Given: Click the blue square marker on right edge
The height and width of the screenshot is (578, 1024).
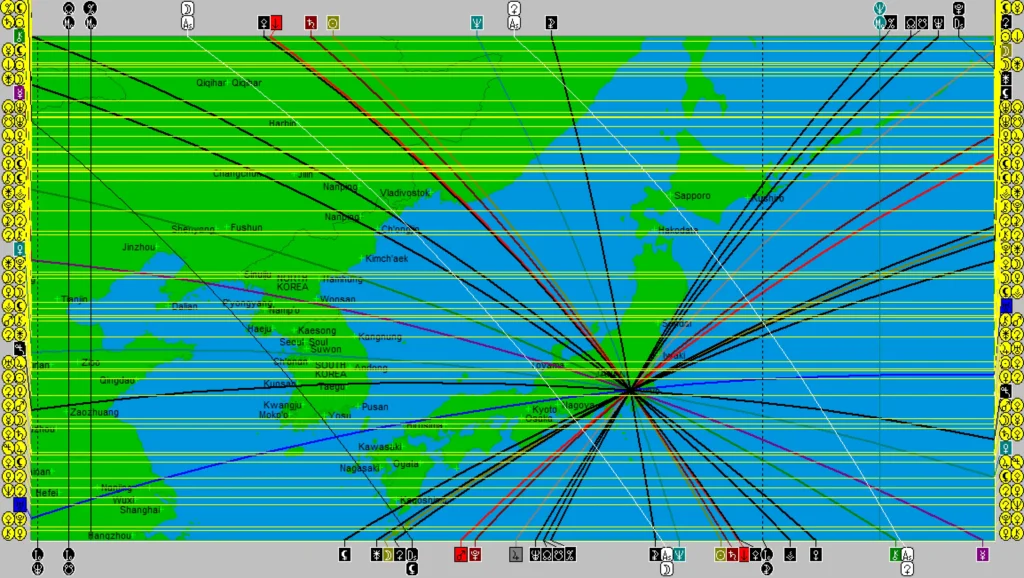Looking at the screenshot, I should click(1006, 305).
